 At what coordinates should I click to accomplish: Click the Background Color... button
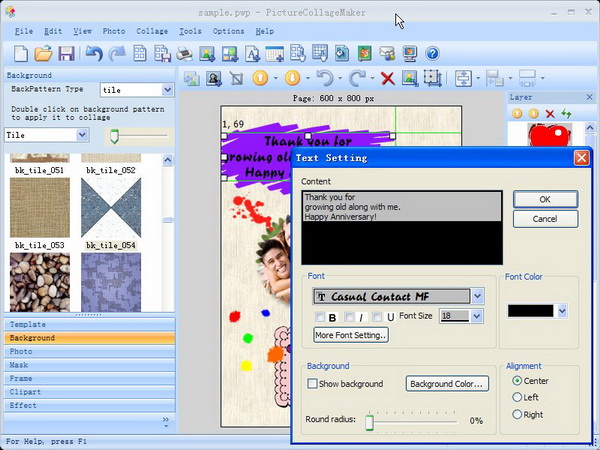pos(447,384)
